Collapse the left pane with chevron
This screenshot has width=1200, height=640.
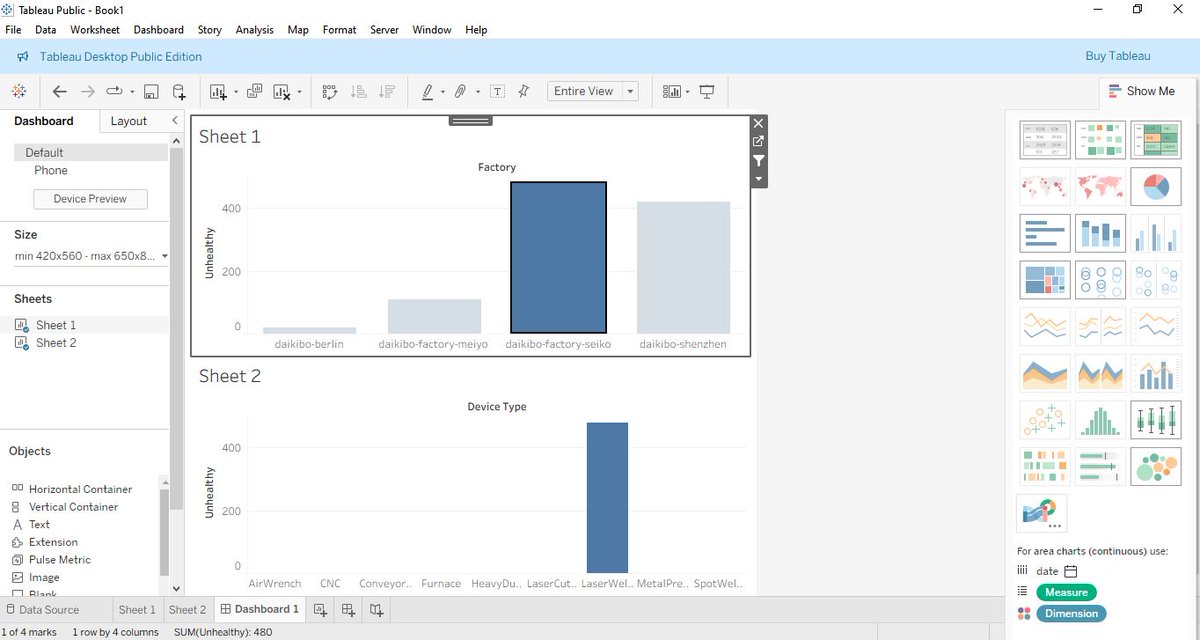tap(175, 120)
